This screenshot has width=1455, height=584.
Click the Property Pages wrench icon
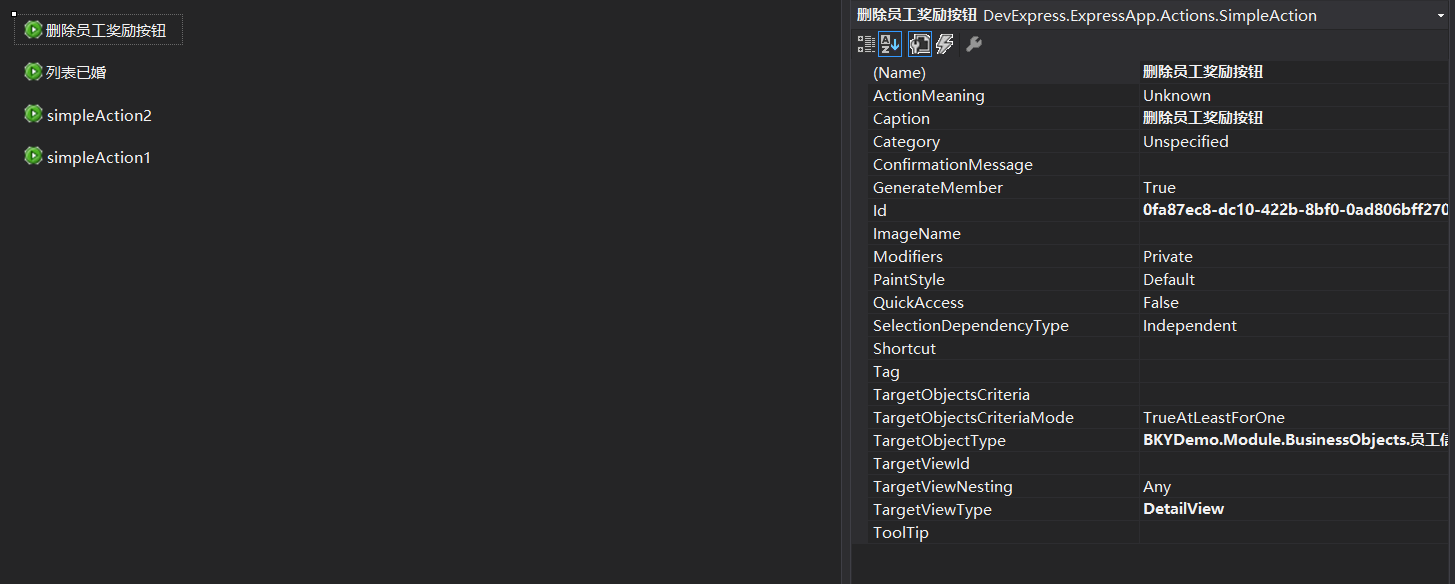click(974, 44)
